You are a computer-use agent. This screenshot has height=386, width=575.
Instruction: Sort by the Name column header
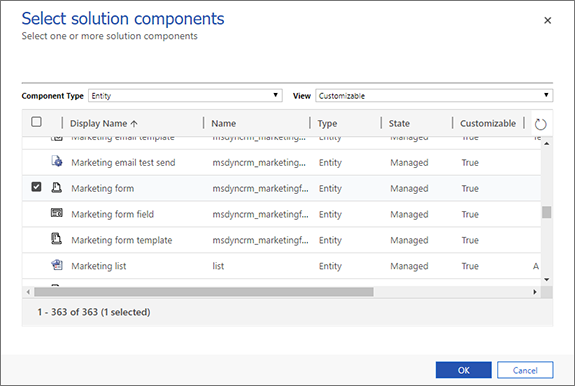[224, 124]
